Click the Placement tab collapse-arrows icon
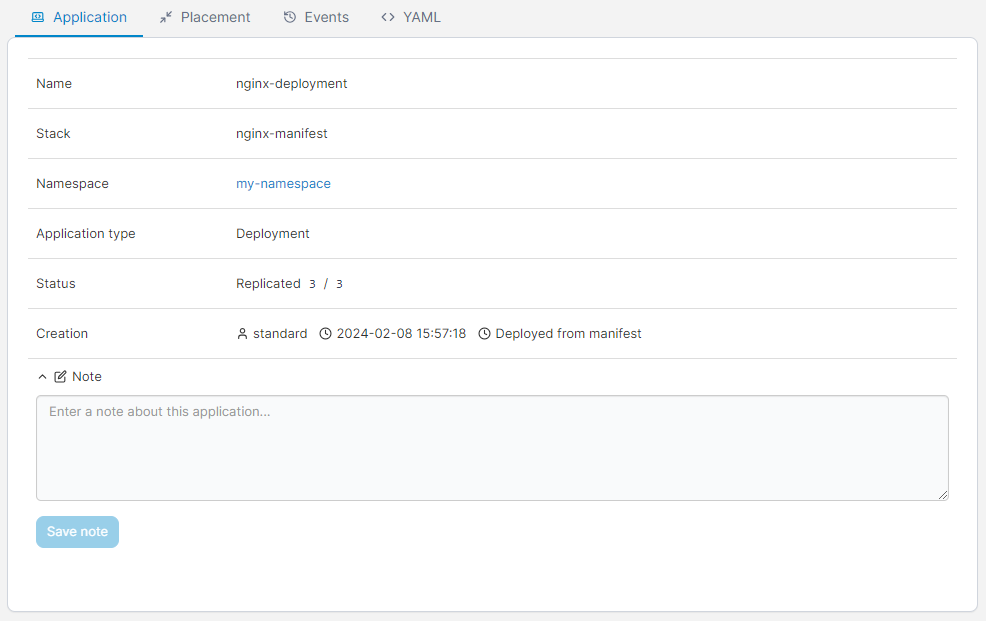 166,17
